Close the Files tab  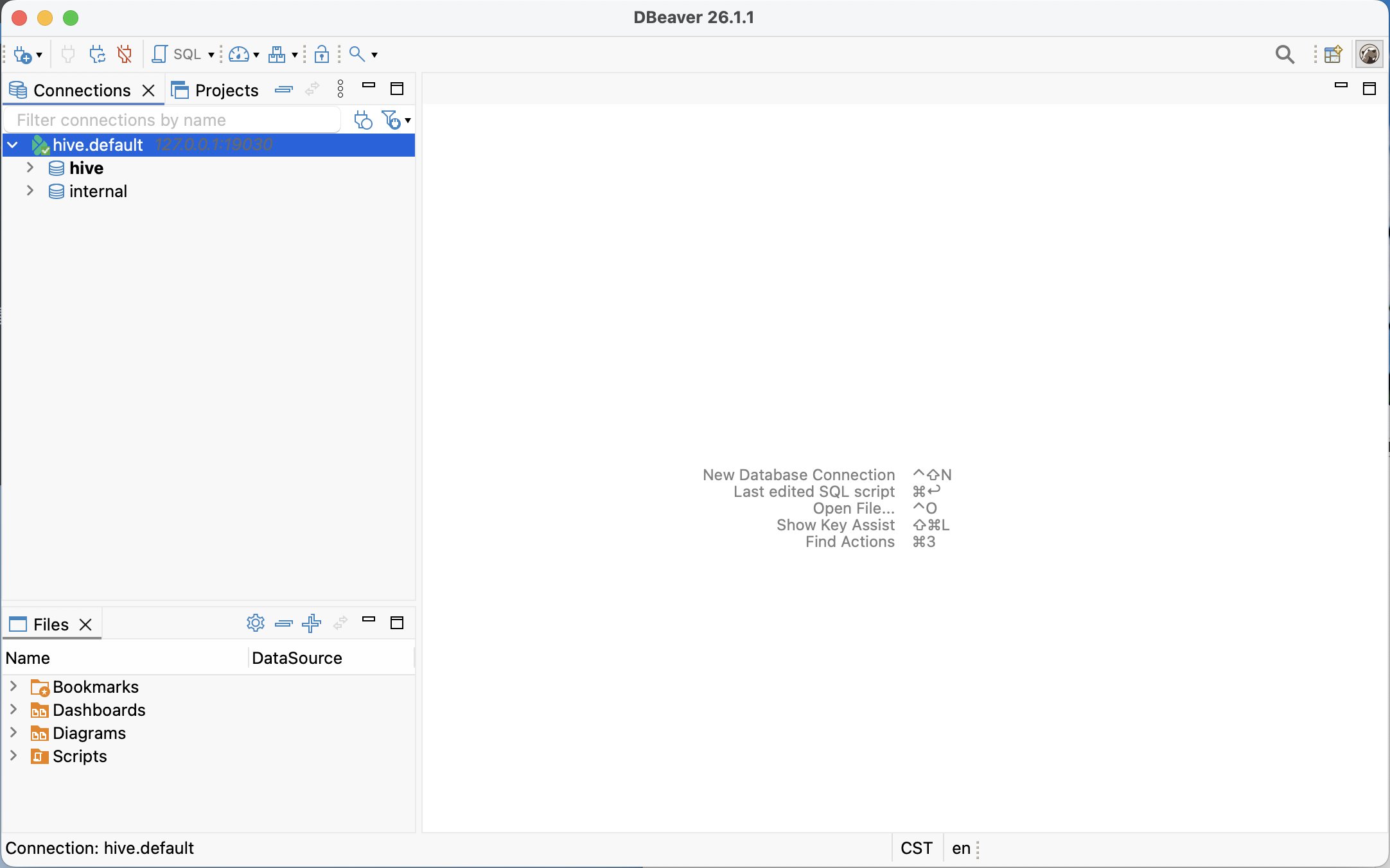coord(85,625)
